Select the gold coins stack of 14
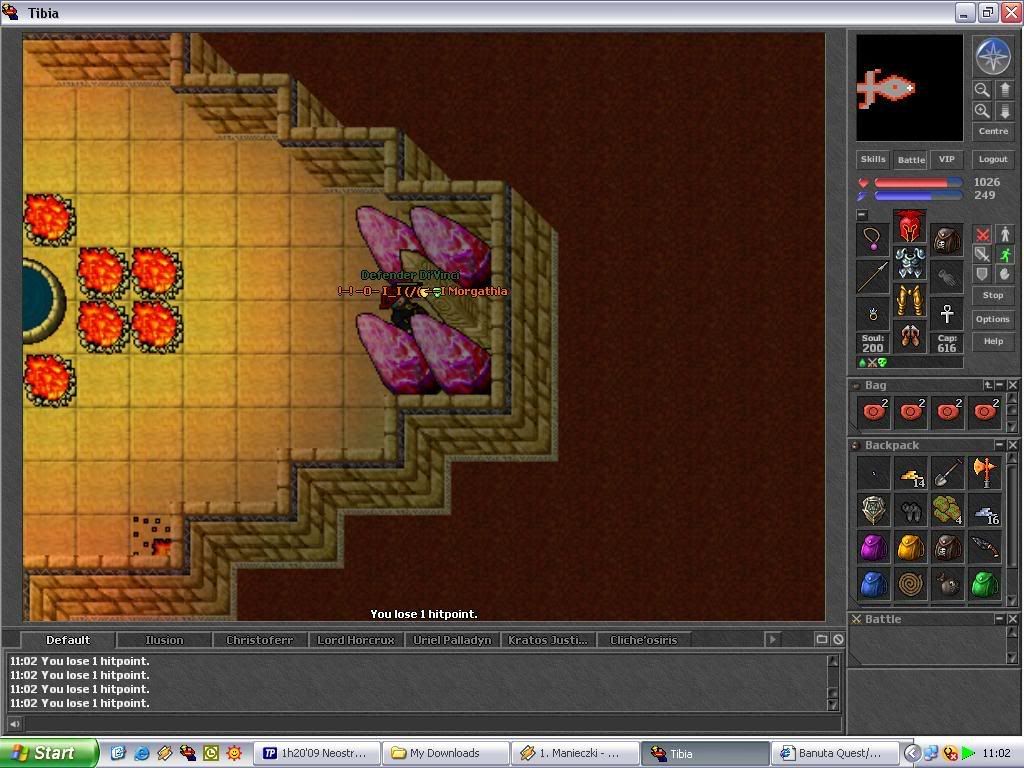The width and height of the screenshot is (1024, 768). (x=910, y=473)
